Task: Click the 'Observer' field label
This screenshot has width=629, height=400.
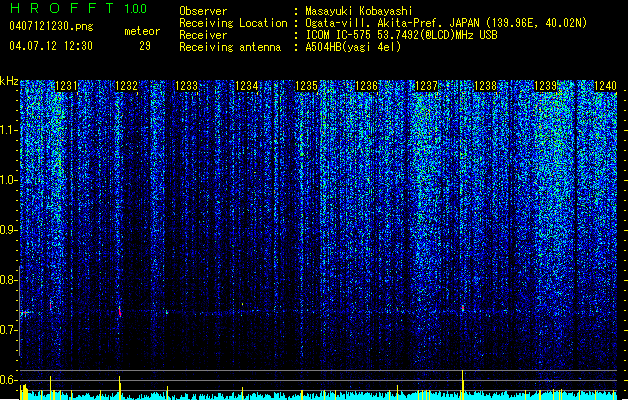Action: pos(203,11)
